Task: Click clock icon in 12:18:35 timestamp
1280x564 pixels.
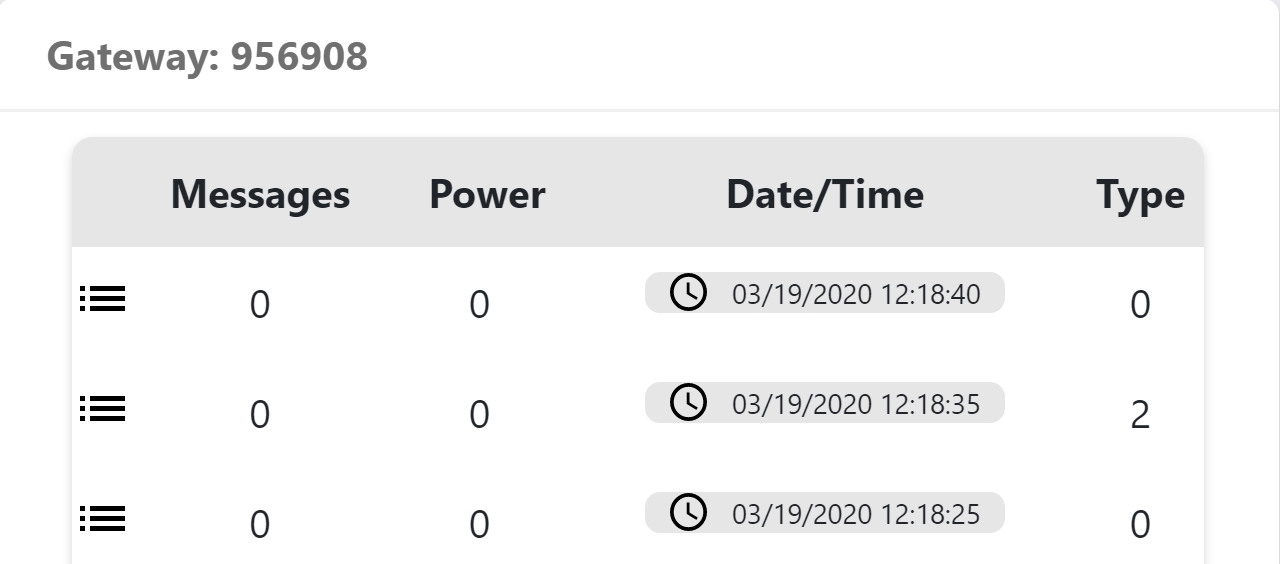Action: pos(688,403)
